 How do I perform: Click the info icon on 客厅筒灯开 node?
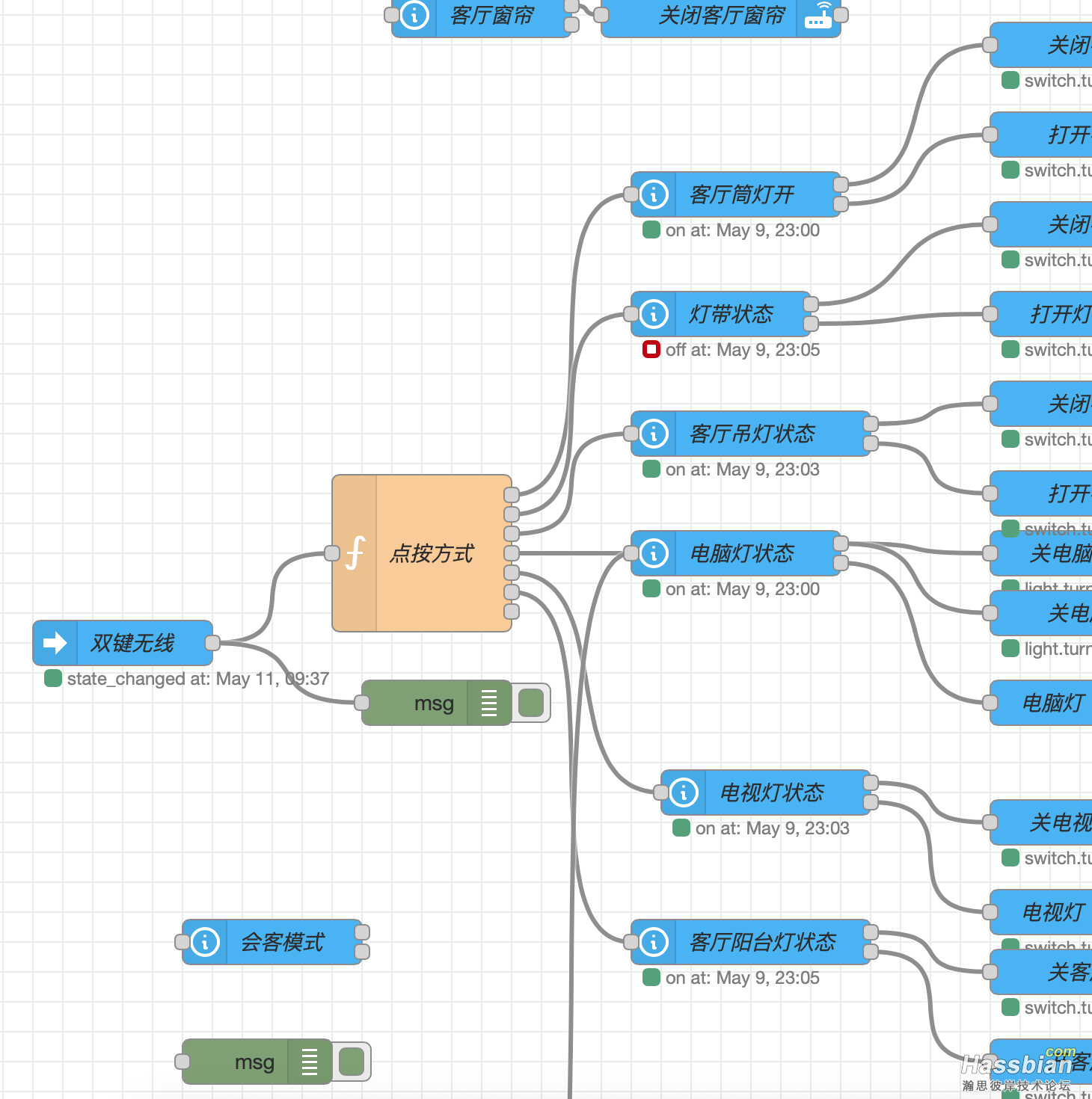[x=654, y=194]
